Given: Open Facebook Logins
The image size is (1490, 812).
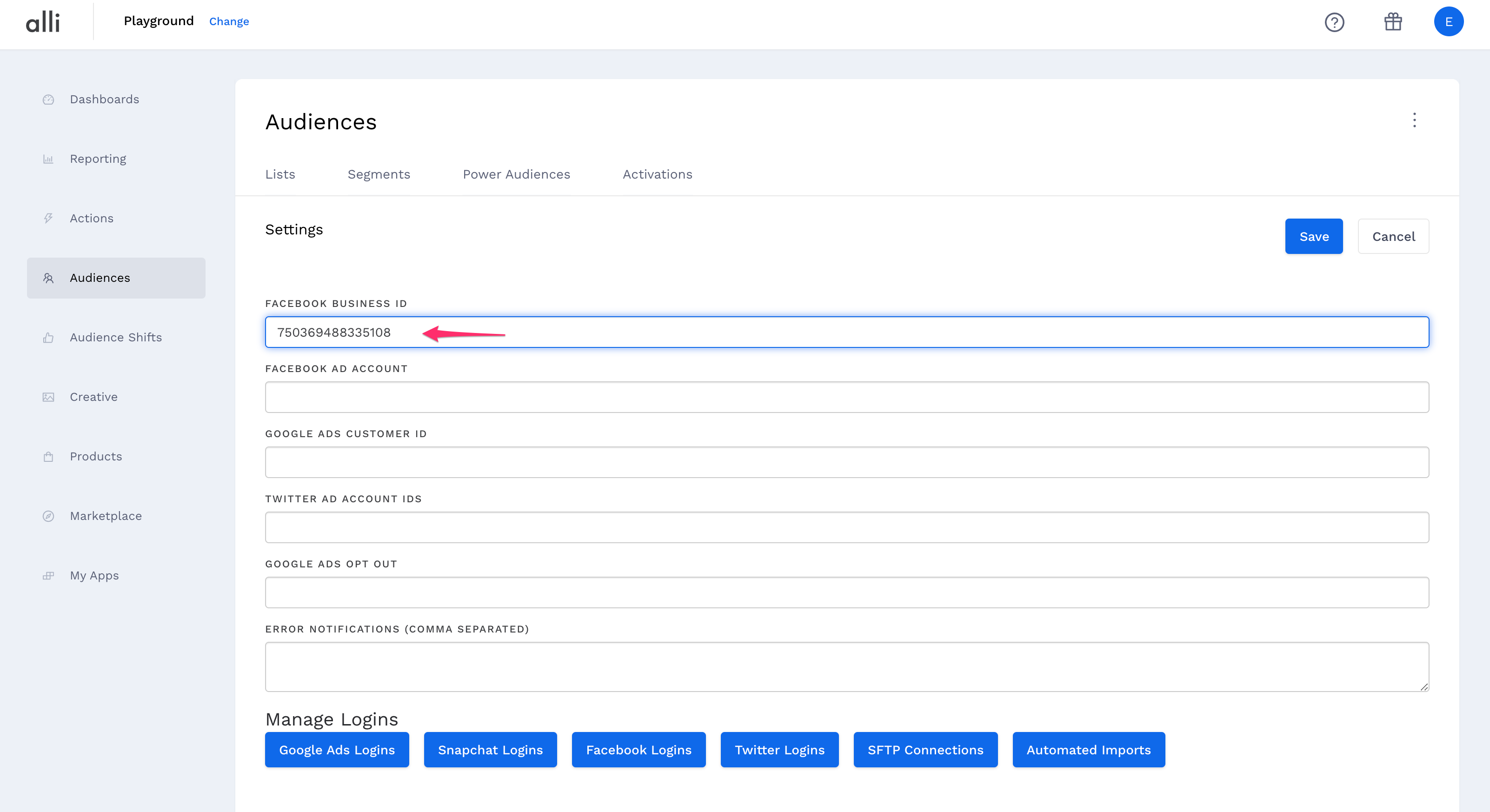Looking at the screenshot, I should [639, 750].
